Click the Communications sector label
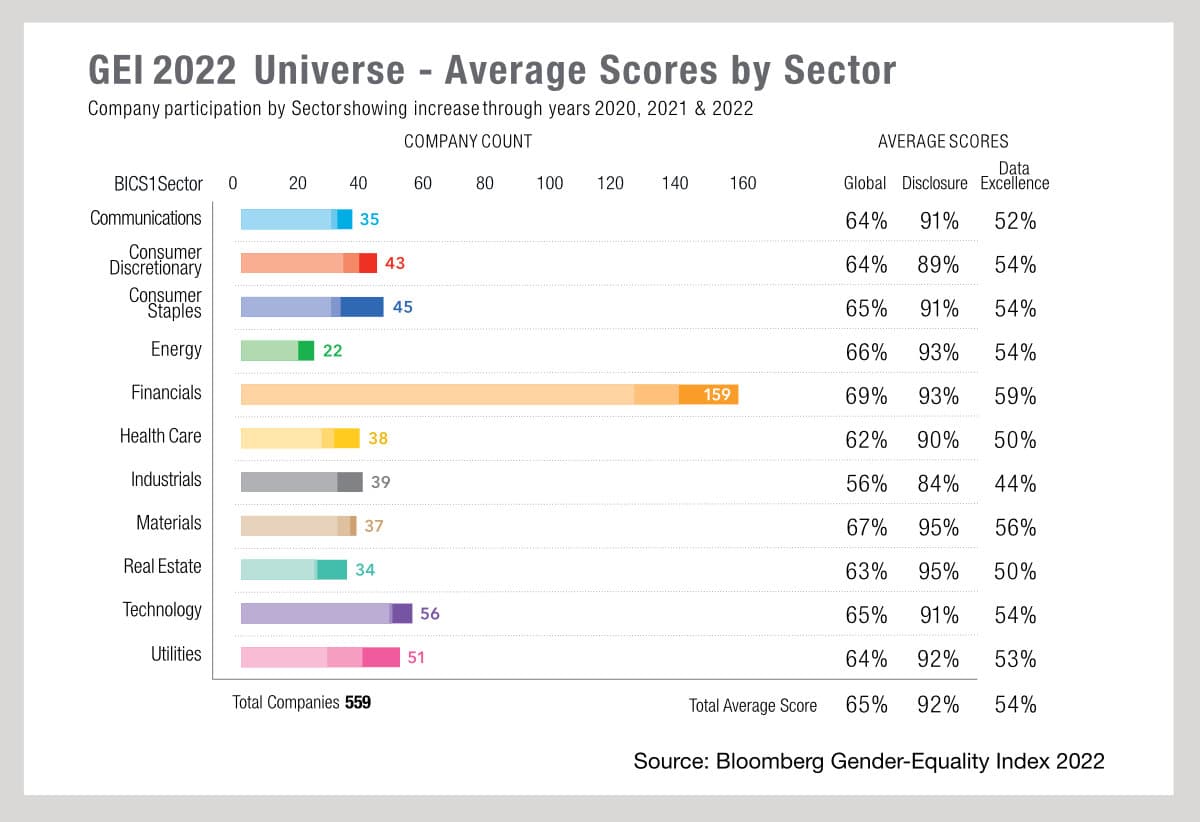The height and width of the screenshot is (822, 1200). pos(146,218)
